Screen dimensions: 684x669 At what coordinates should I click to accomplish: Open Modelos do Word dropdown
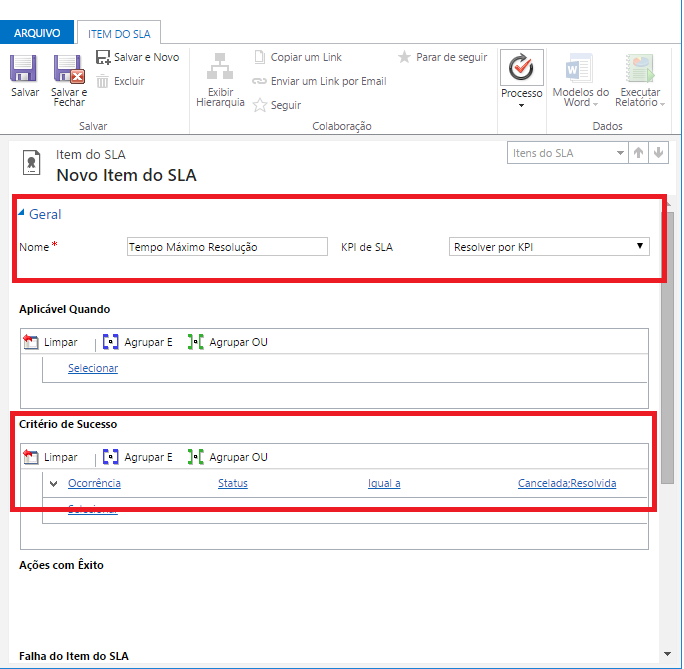point(580,80)
